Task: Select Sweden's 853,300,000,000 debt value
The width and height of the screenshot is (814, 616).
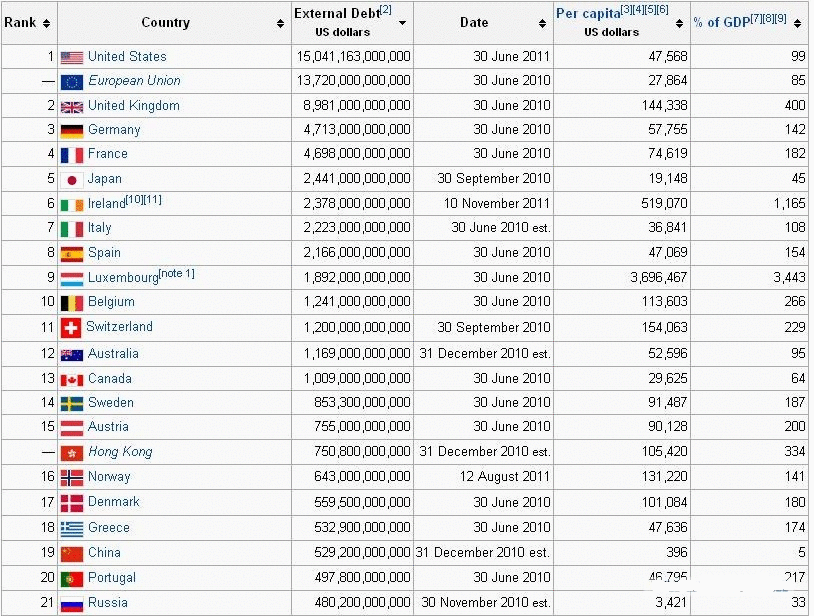Action: [x=362, y=403]
